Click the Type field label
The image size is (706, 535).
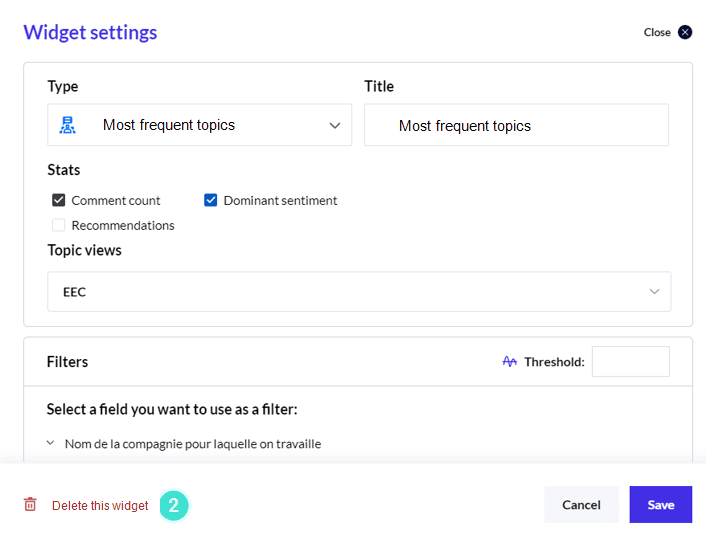[x=63, y=86]
